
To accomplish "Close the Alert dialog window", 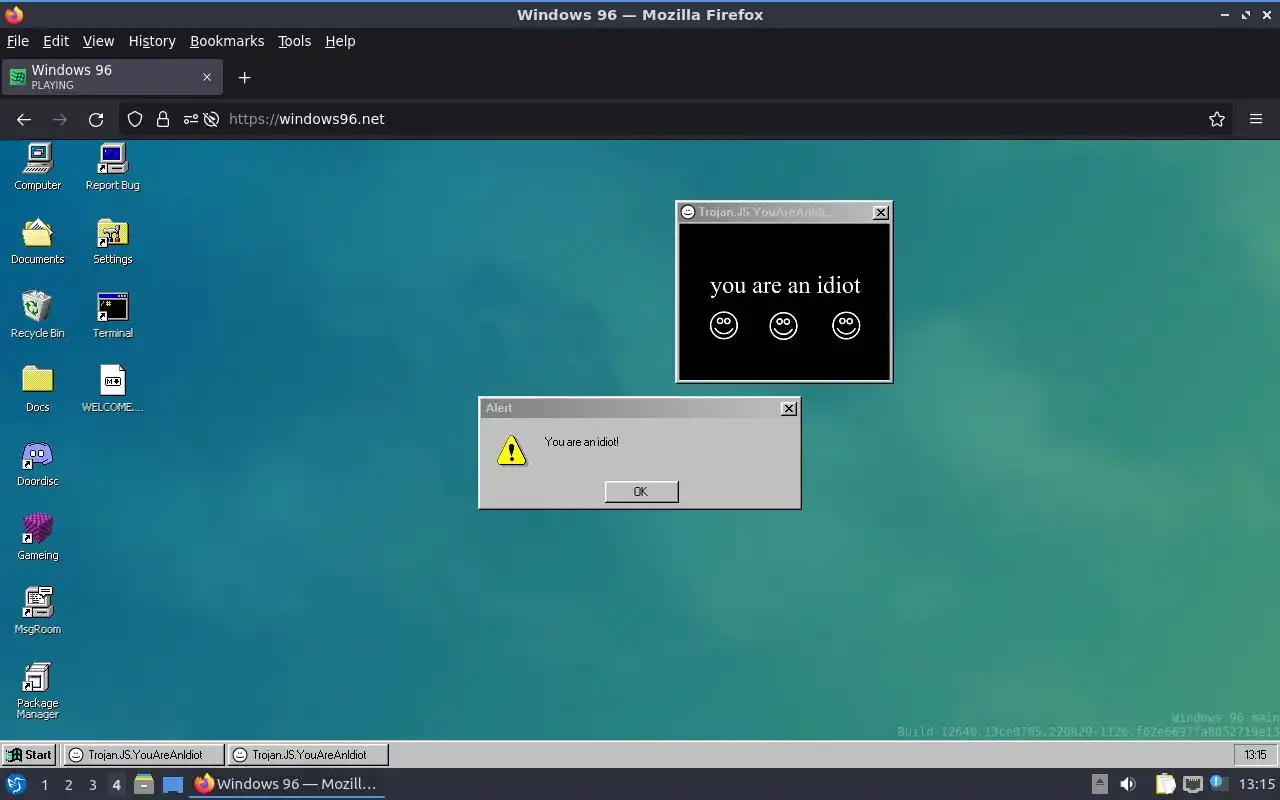I will pos(789,408).
